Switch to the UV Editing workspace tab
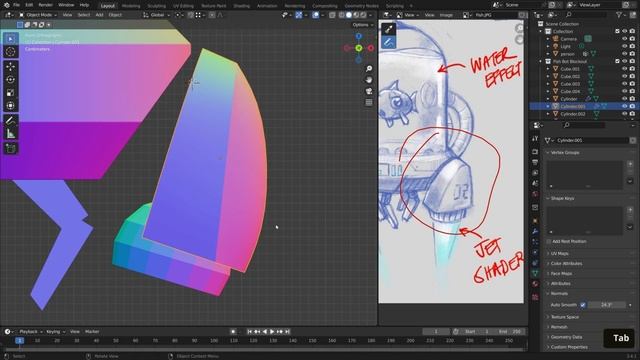This screenshot has width=640, height=360. coord(183,6)
